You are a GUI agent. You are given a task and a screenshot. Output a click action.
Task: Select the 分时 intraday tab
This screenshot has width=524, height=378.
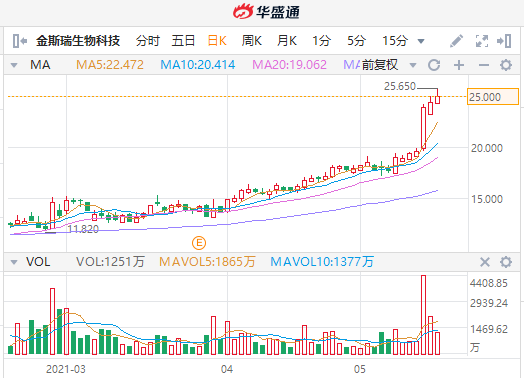(x=148, y=41)
